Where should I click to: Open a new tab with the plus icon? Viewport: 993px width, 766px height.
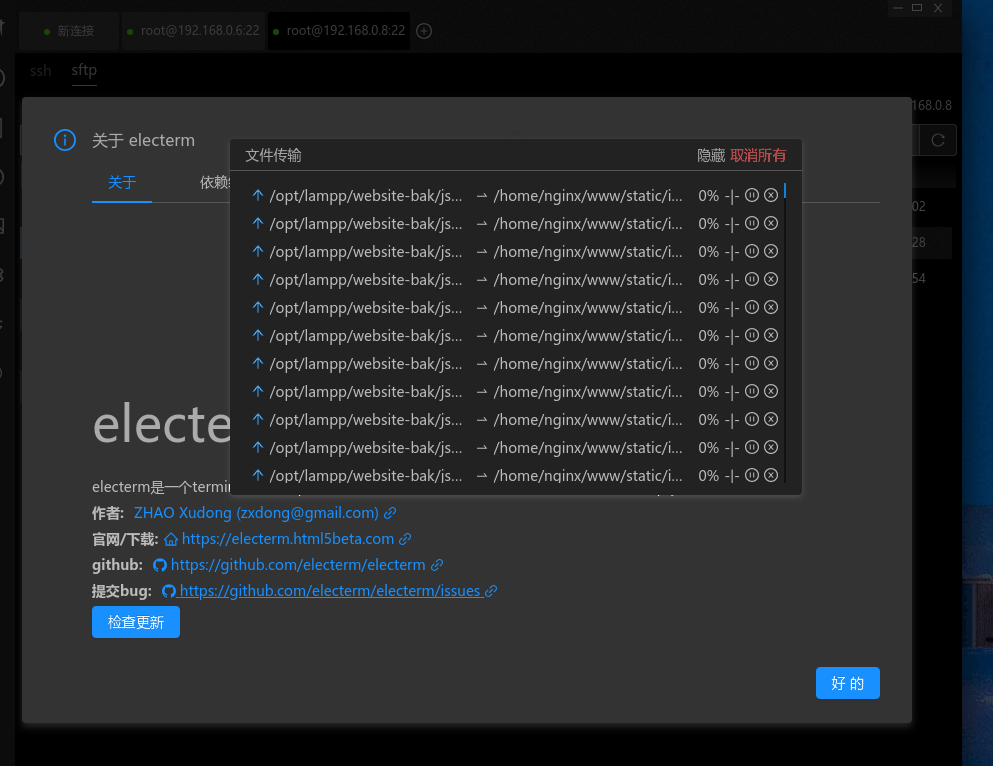[424, 31]
